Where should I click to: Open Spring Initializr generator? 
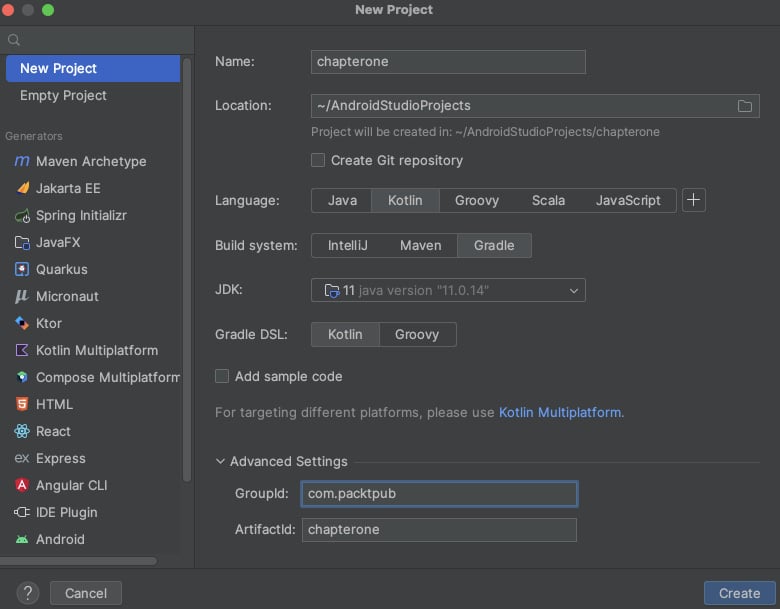tap(93, 215)
